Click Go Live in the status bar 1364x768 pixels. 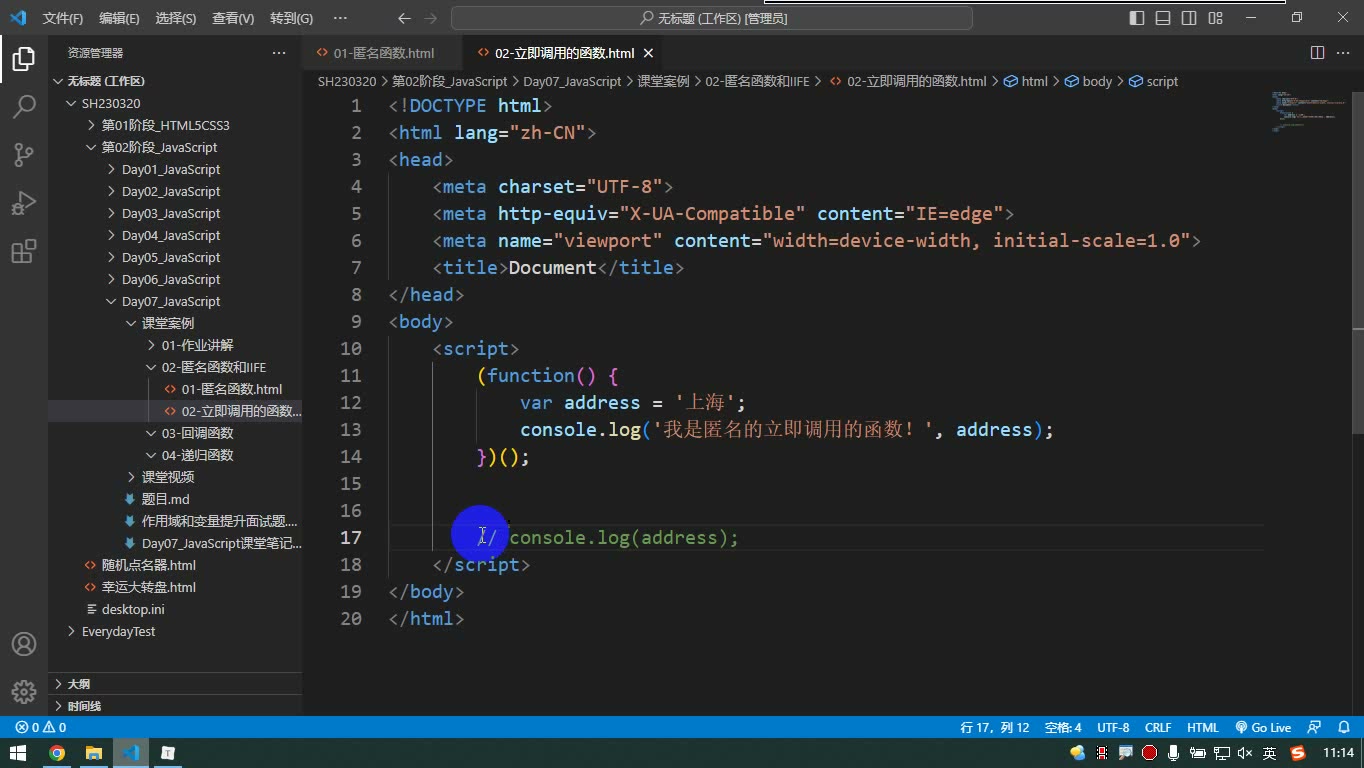coord(1263,728)
